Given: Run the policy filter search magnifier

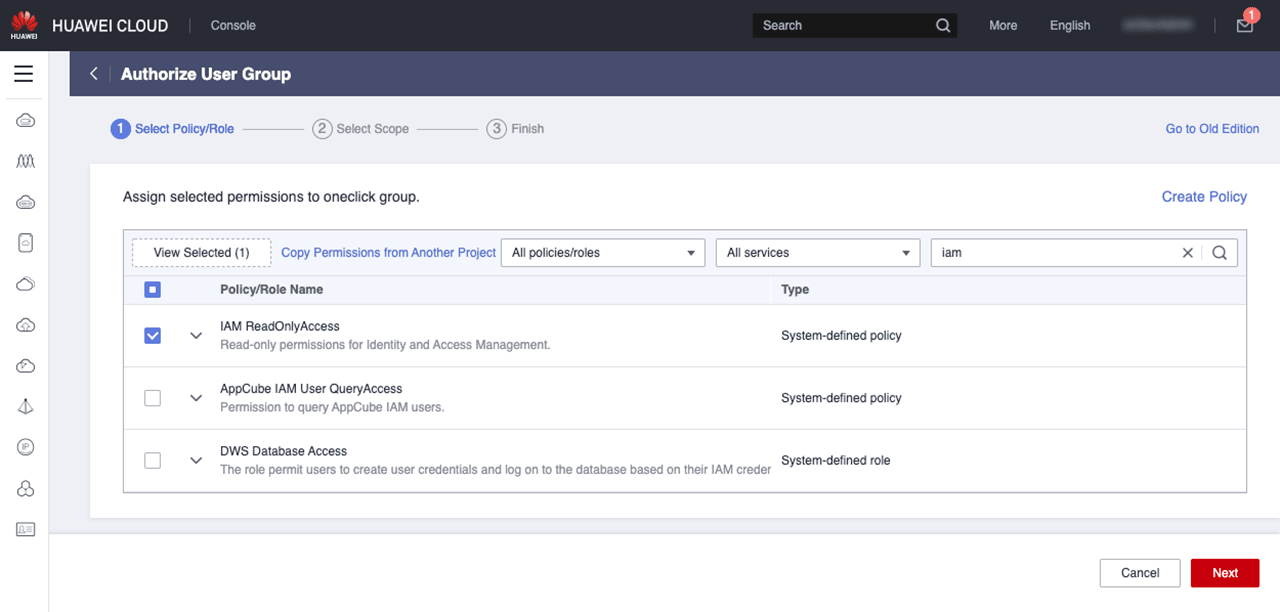Looking at the screenshot, I should pos(1219,253).
